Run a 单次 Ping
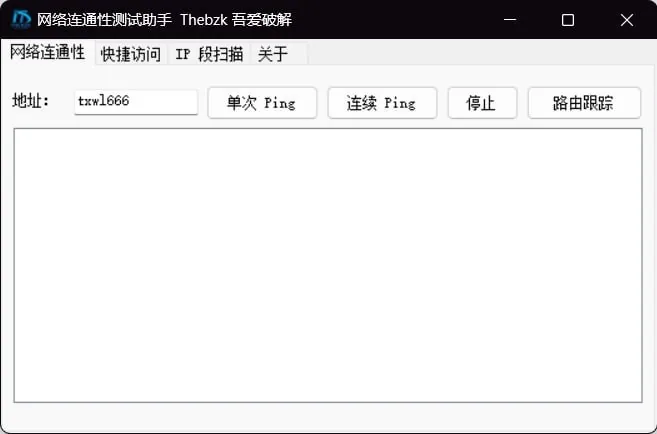Image resolution: width=657 pixels, height=434 pixels. point(262,103)
